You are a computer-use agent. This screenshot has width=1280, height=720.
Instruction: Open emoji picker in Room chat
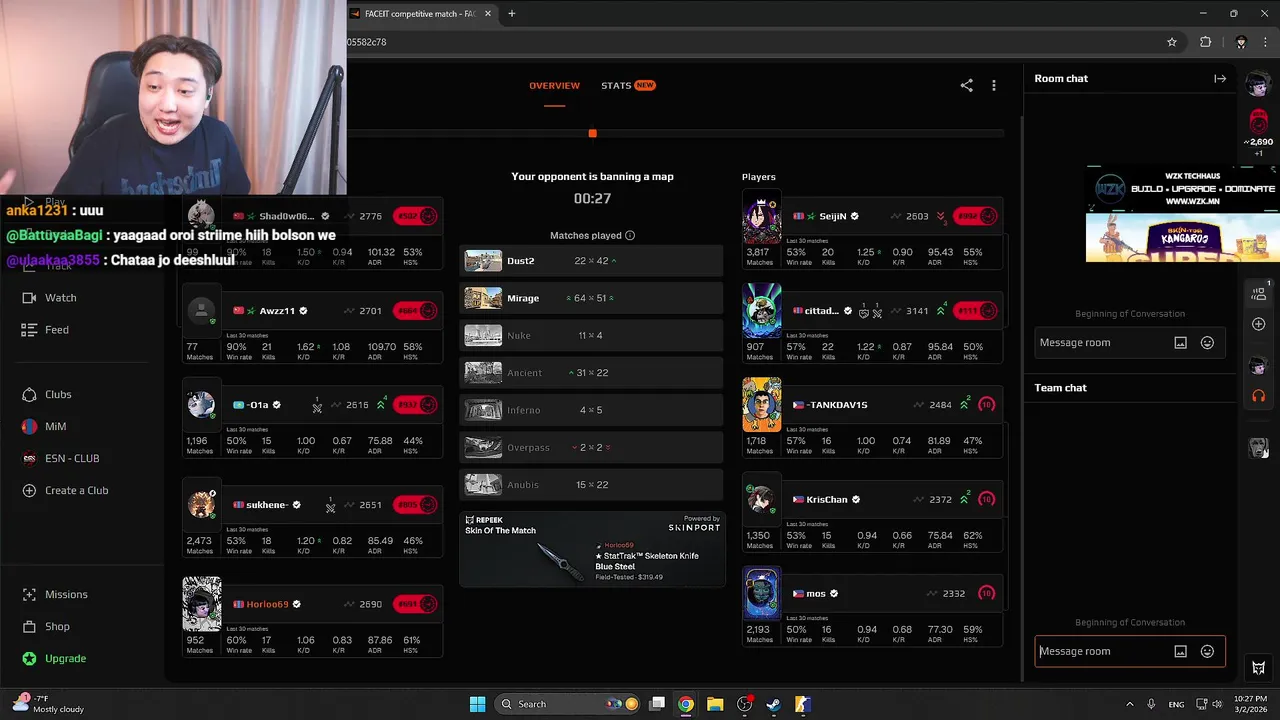pos(1207,343)
